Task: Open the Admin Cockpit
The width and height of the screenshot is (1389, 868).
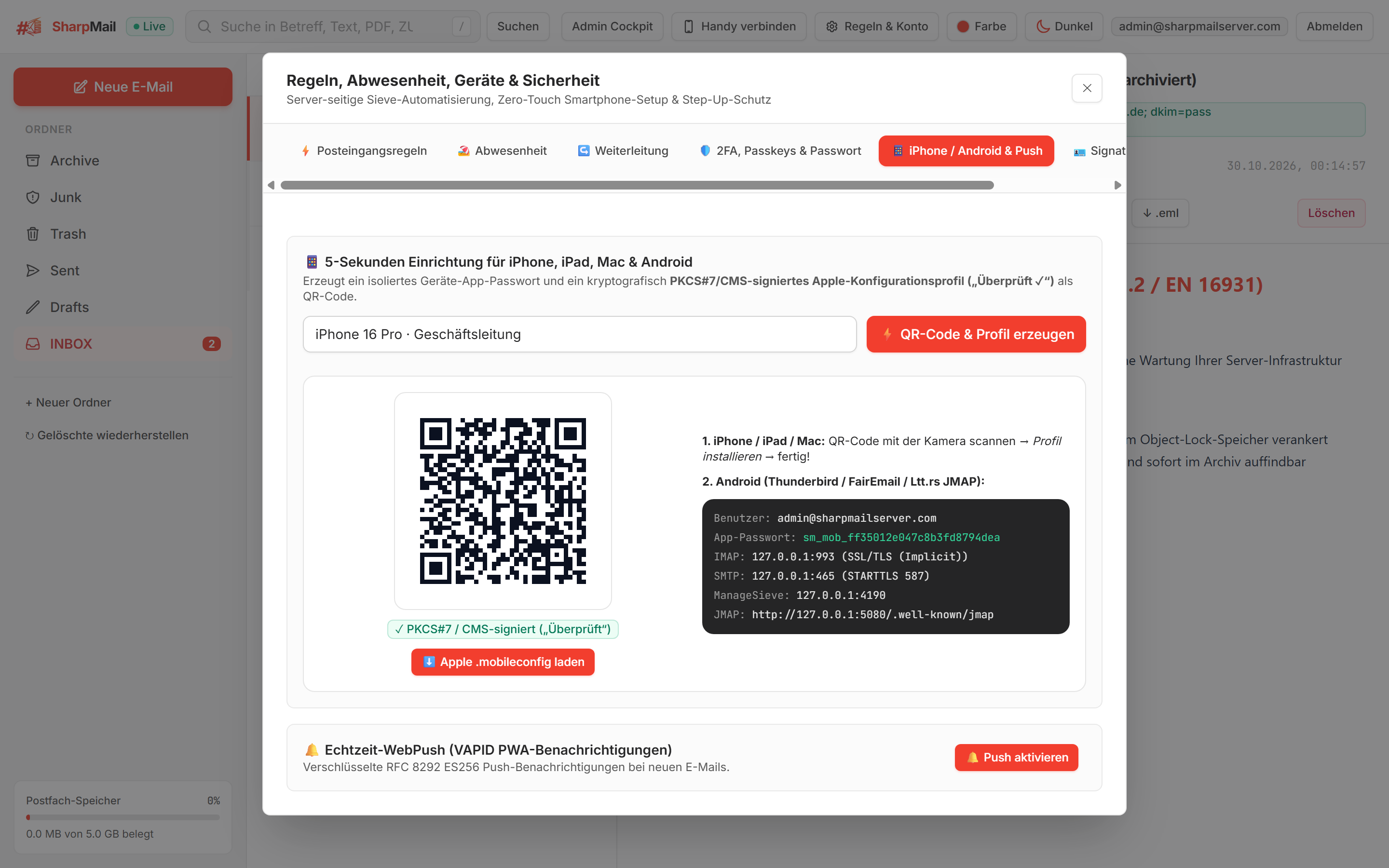Action: click(612, 27)
